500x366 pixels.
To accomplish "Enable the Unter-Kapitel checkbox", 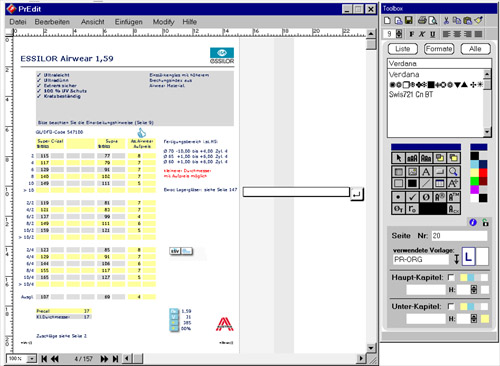I will coord(451,306).
